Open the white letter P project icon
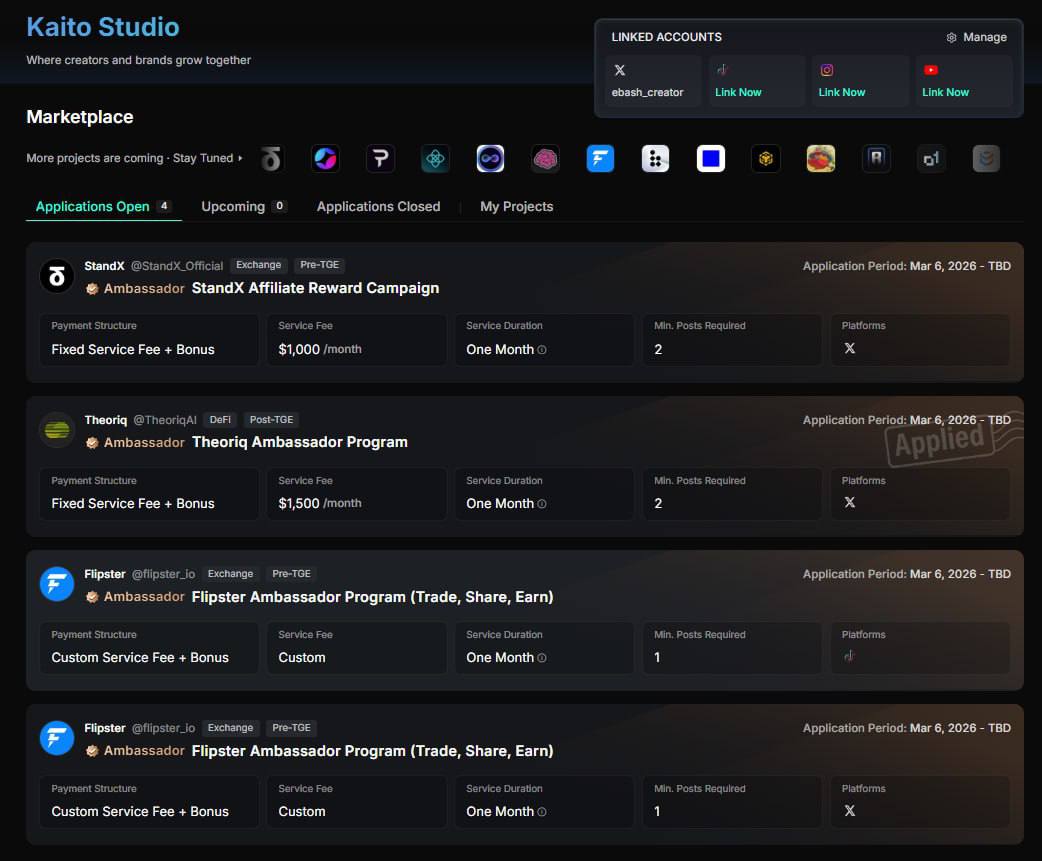Screen dimensions: 1042x861 (x=381, y=159)
